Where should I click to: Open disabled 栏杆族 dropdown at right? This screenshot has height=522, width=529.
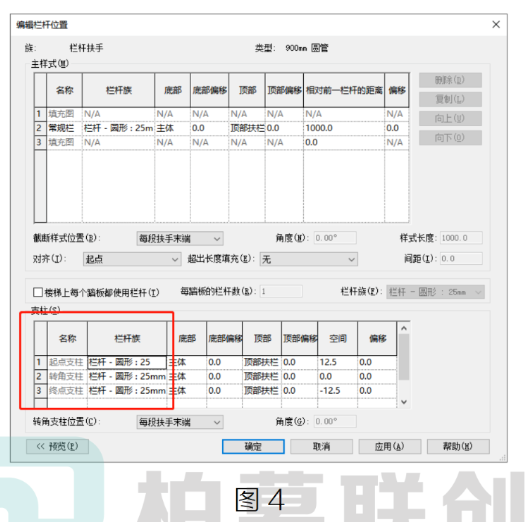[435, 292]
